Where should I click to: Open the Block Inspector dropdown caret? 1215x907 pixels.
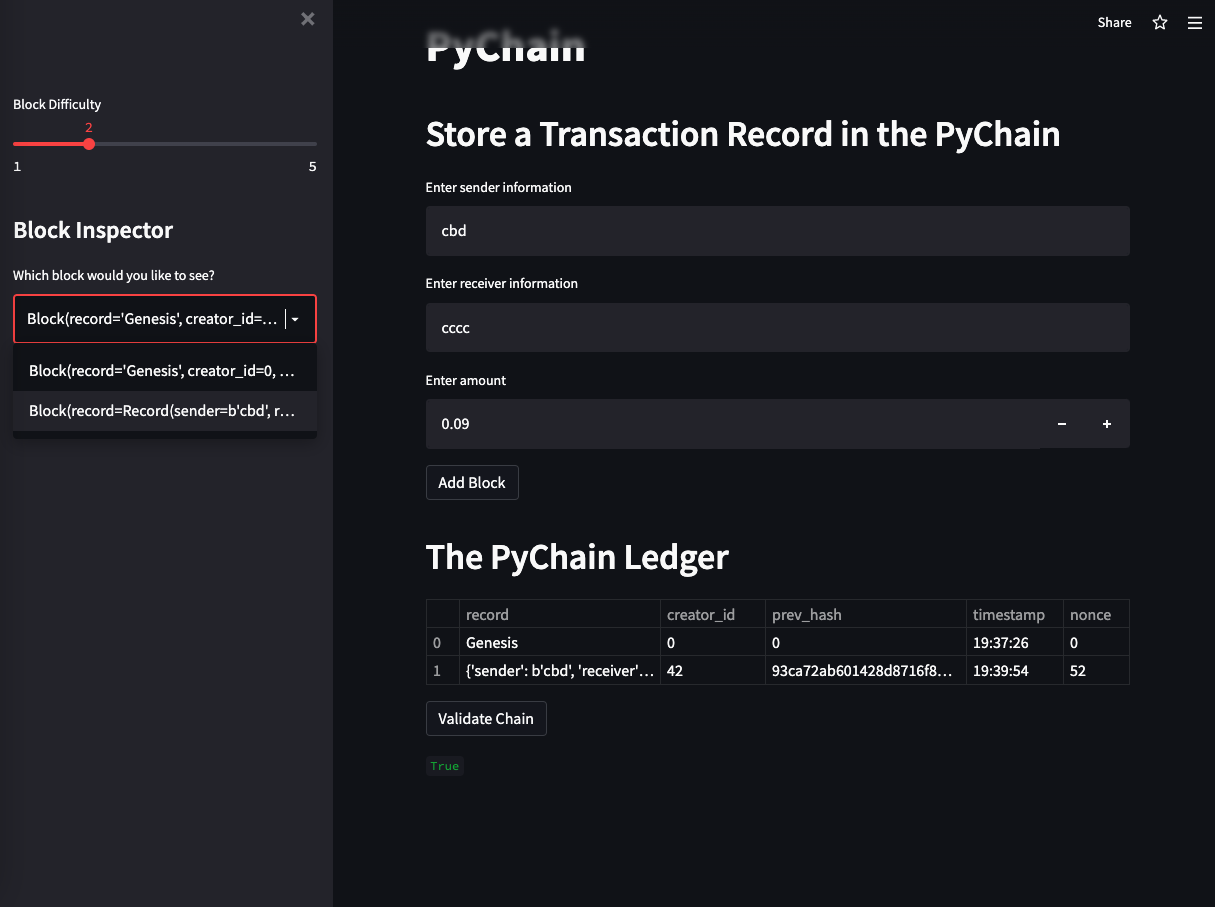click(296, 318)
